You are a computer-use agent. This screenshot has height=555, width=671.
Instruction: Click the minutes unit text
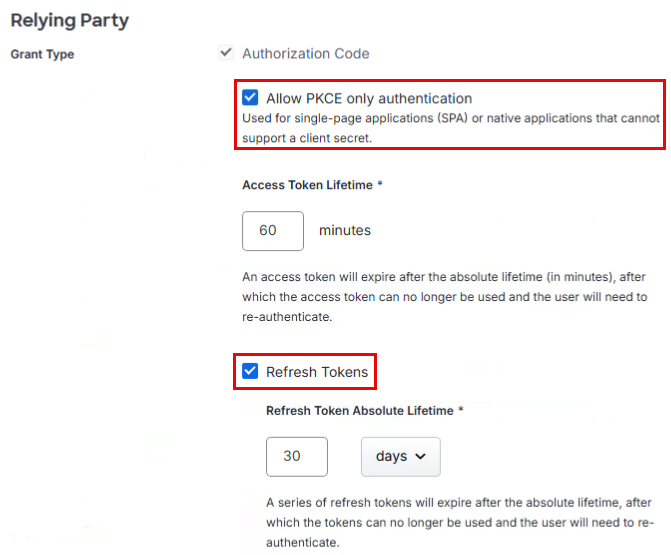(345, 230)
